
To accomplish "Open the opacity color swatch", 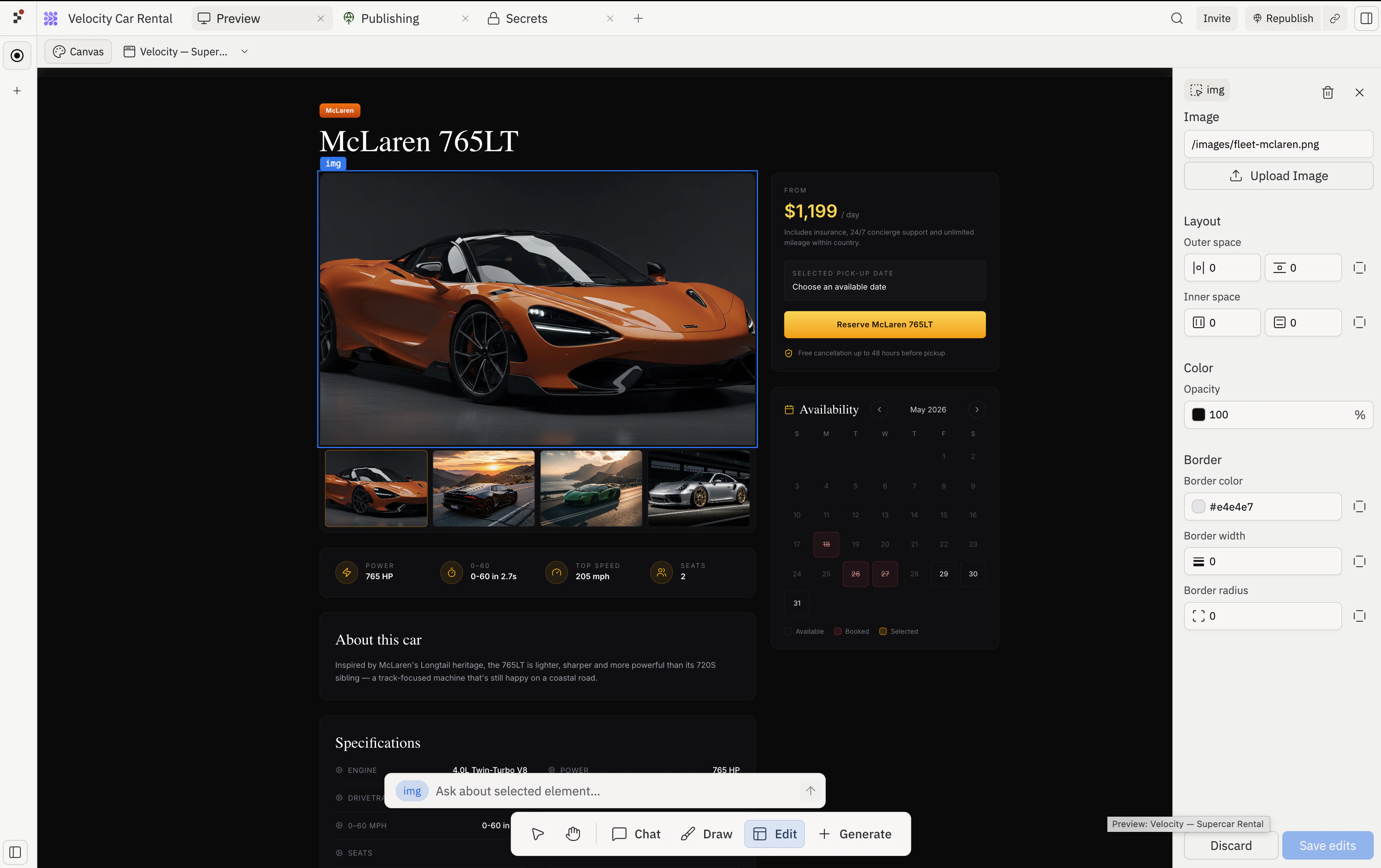I will tap(1198, 414).
